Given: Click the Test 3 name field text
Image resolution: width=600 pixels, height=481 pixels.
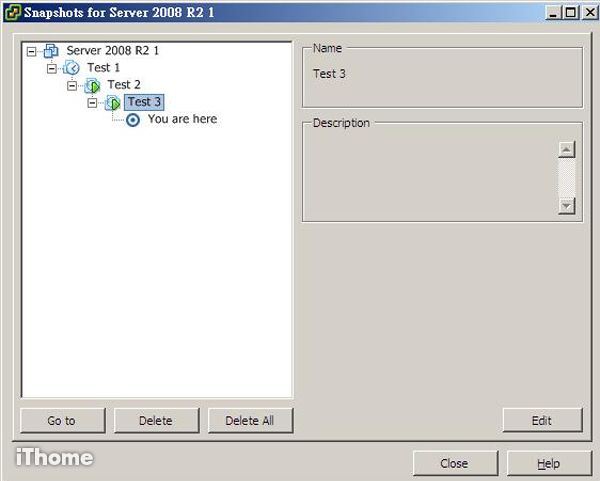Looking at the screenshot, I should 329,73.
